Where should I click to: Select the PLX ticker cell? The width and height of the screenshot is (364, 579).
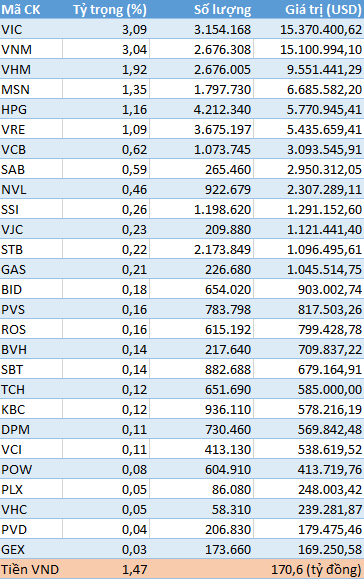31,489
